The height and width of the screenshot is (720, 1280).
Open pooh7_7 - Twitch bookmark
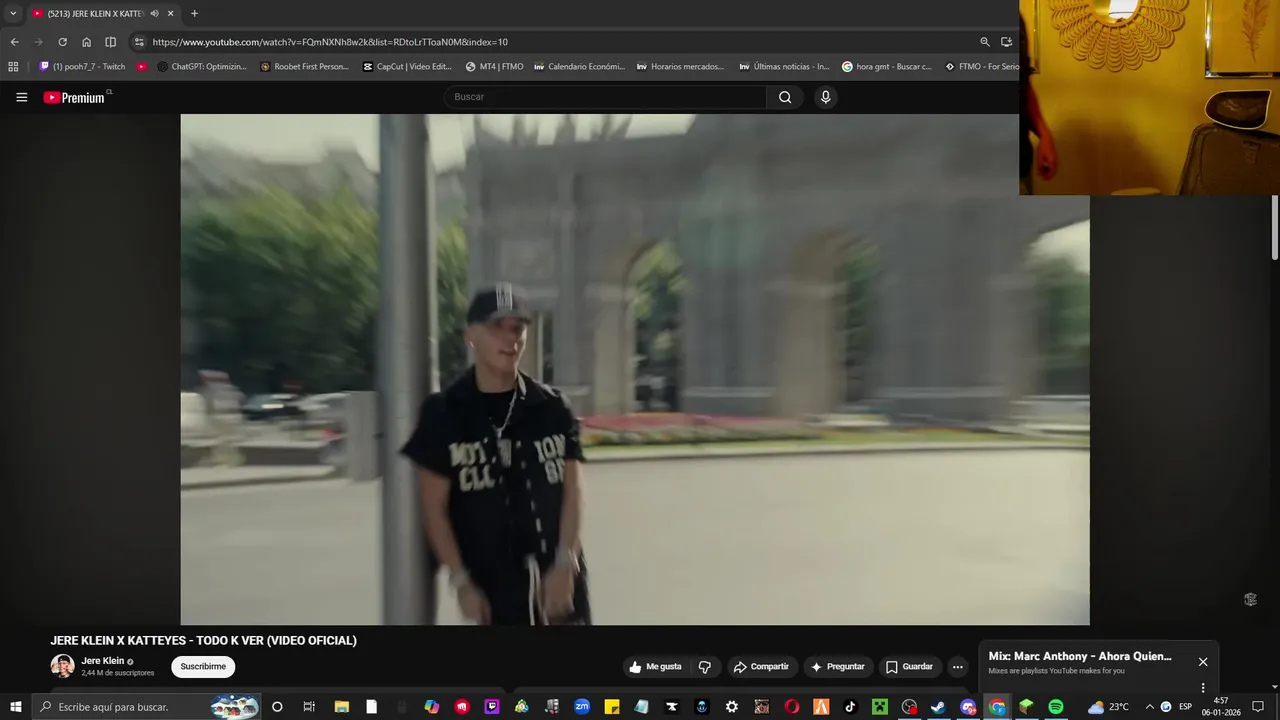point(82,67)
